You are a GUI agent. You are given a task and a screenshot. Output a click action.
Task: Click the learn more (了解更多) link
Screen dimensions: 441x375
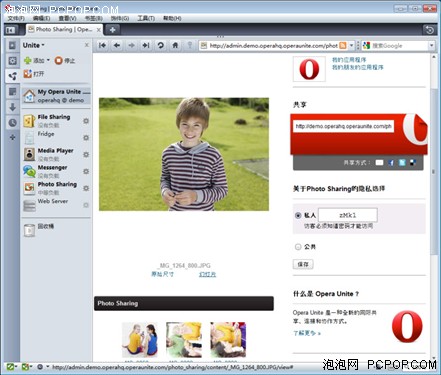[x=307, y=333]
